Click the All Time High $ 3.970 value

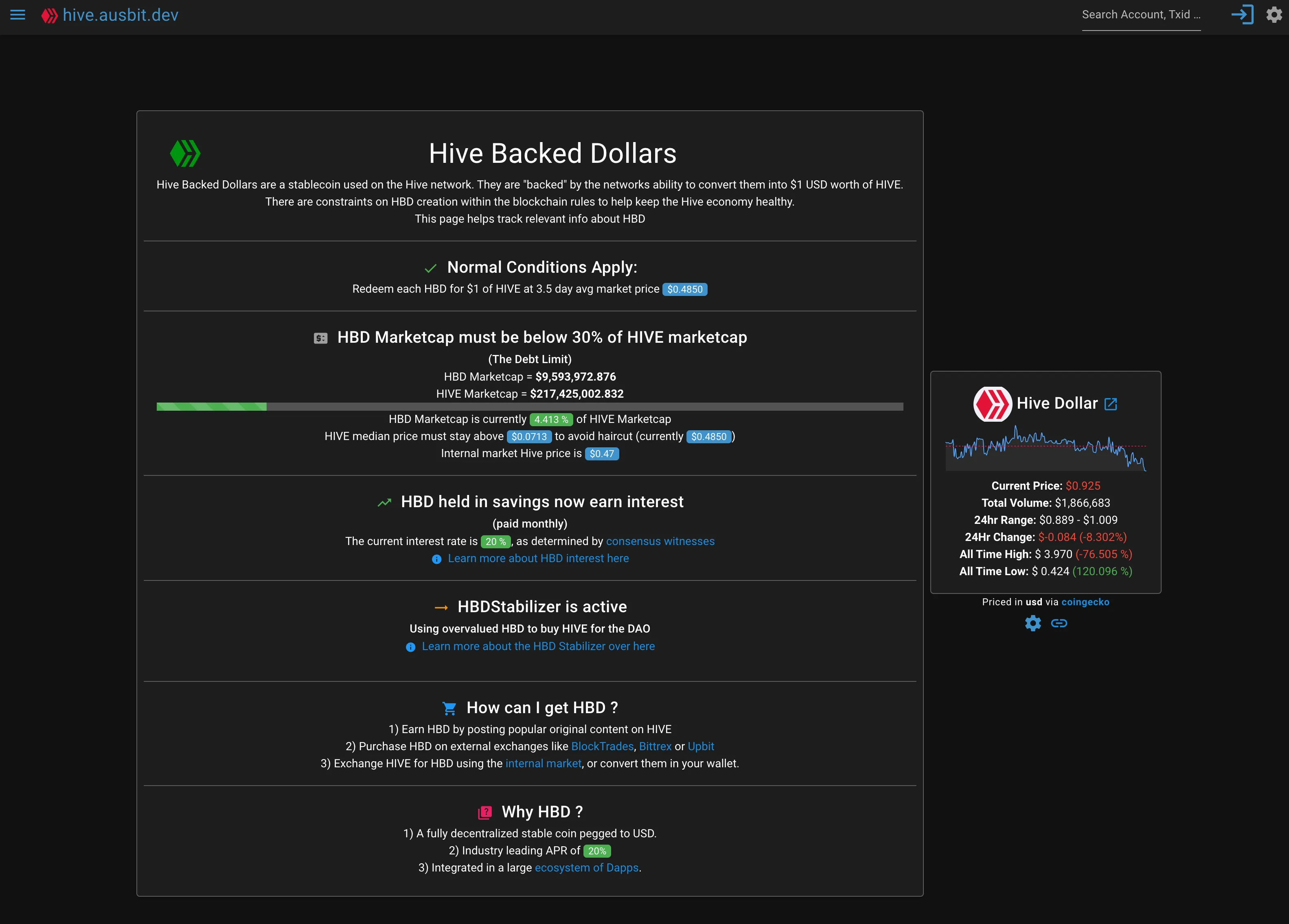click(1053, 554)
